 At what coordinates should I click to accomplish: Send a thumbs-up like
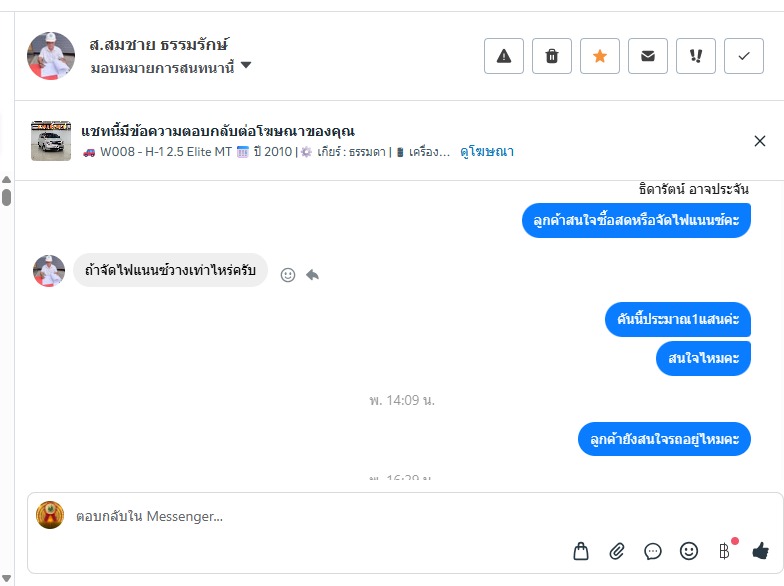point(761,550)
